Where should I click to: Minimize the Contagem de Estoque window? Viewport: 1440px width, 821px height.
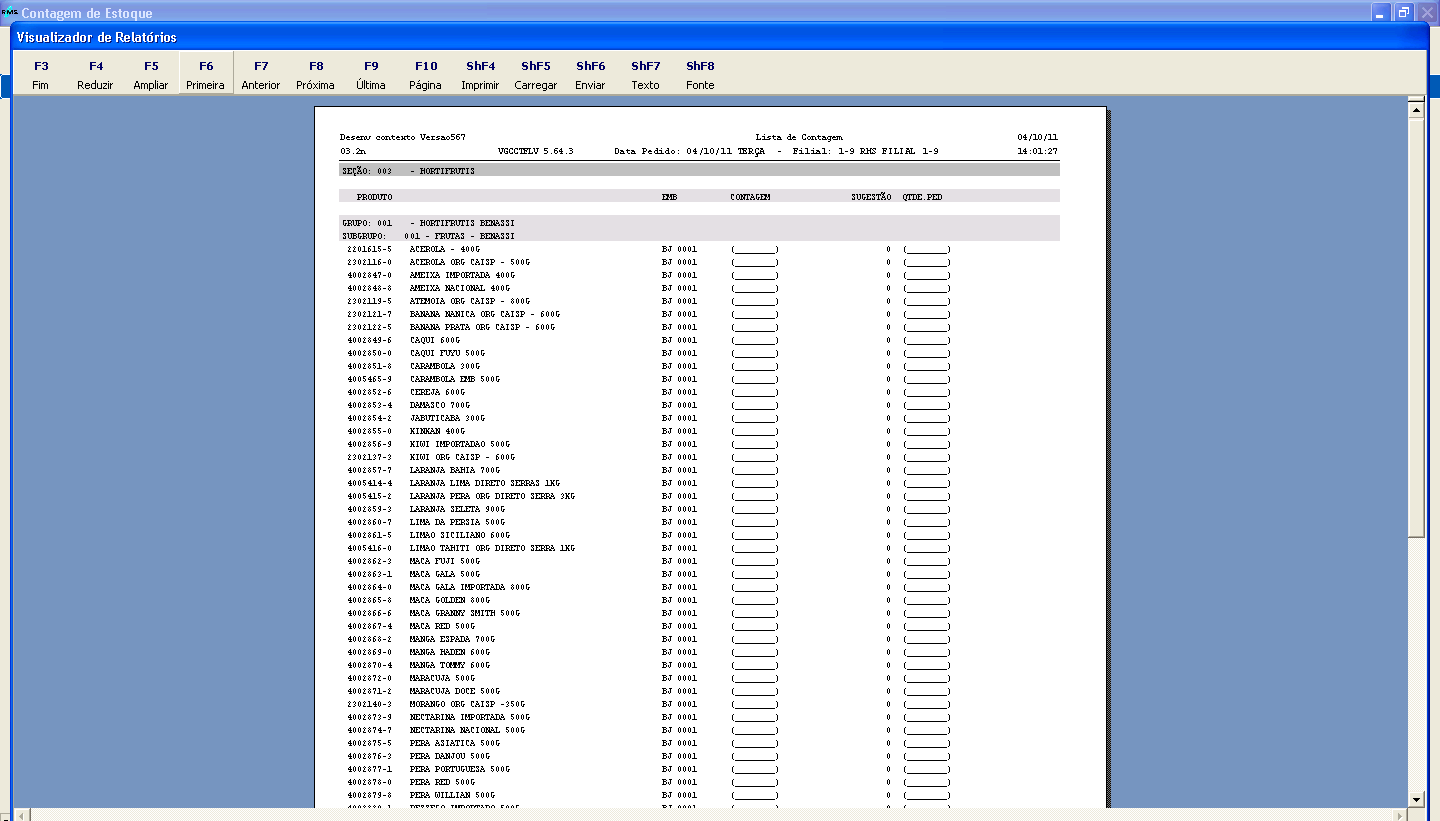pyautogui.click(x=1382, y=12)
